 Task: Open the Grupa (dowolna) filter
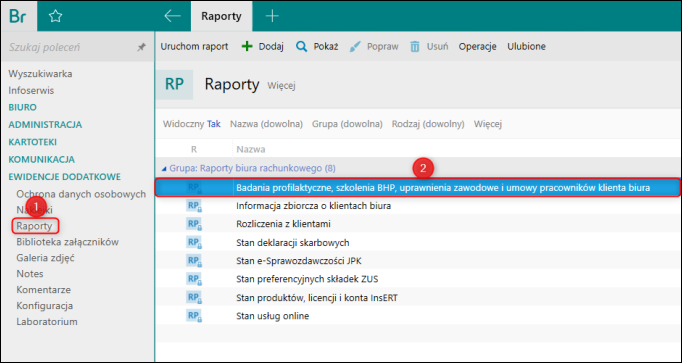click(x=347, y=124)
